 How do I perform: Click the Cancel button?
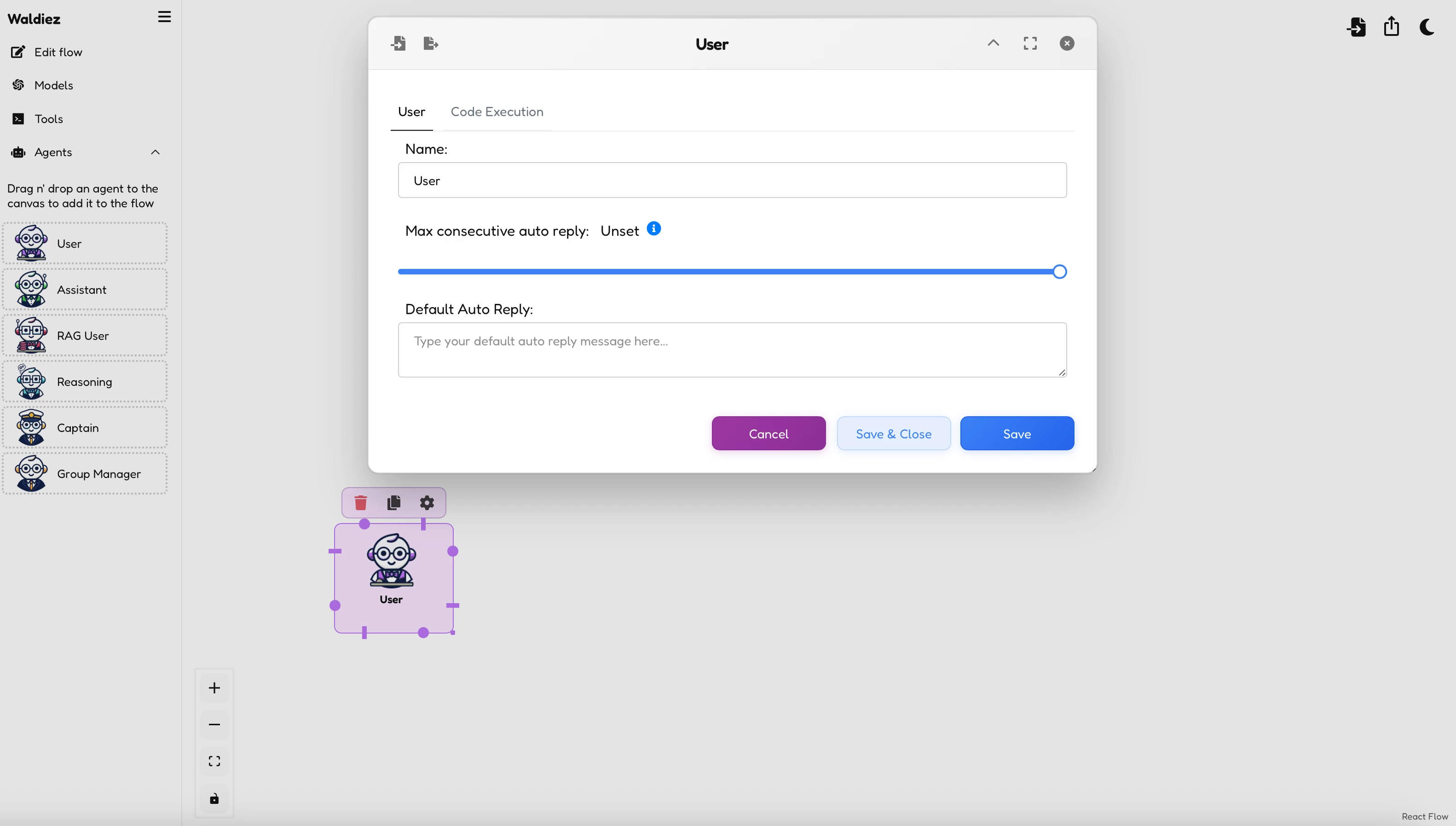point(769,433)
